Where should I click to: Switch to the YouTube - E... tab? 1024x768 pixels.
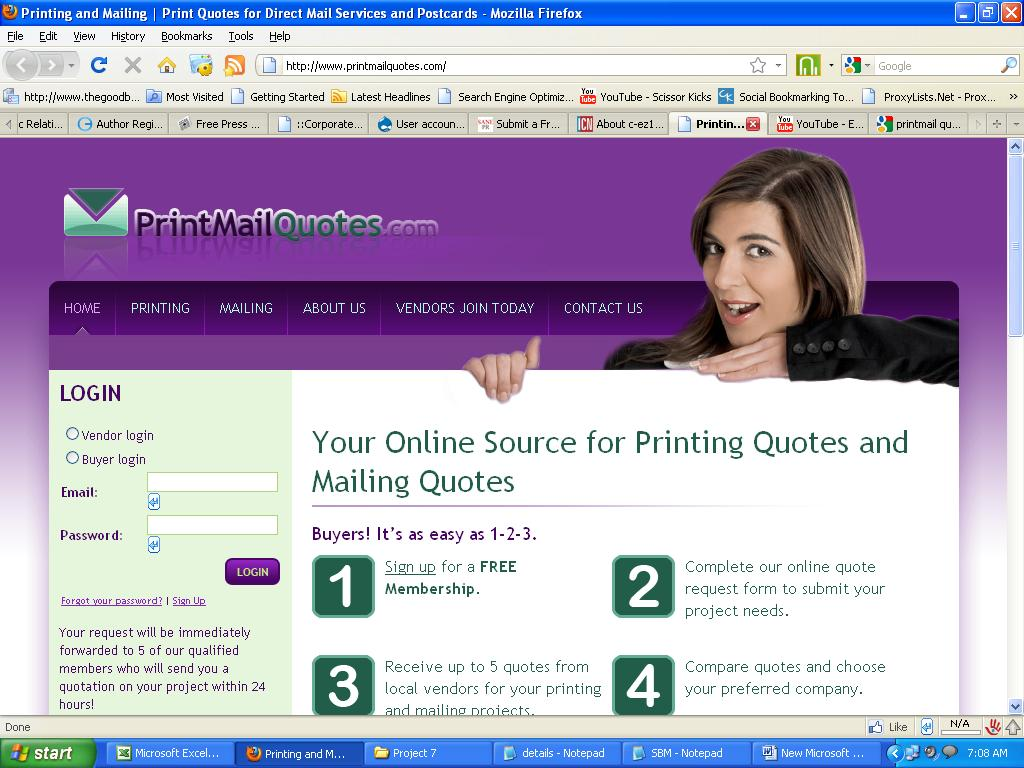pyautogui.click(x=820, y=123)
